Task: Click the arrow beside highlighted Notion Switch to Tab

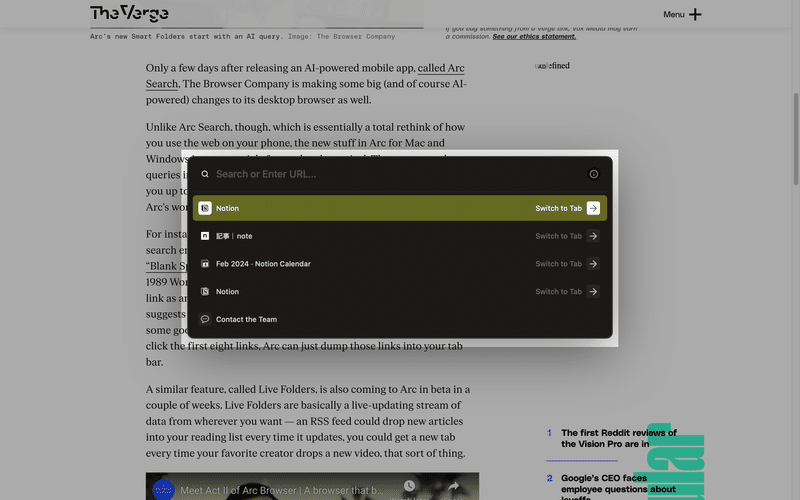Action: [x=593, y=208]
